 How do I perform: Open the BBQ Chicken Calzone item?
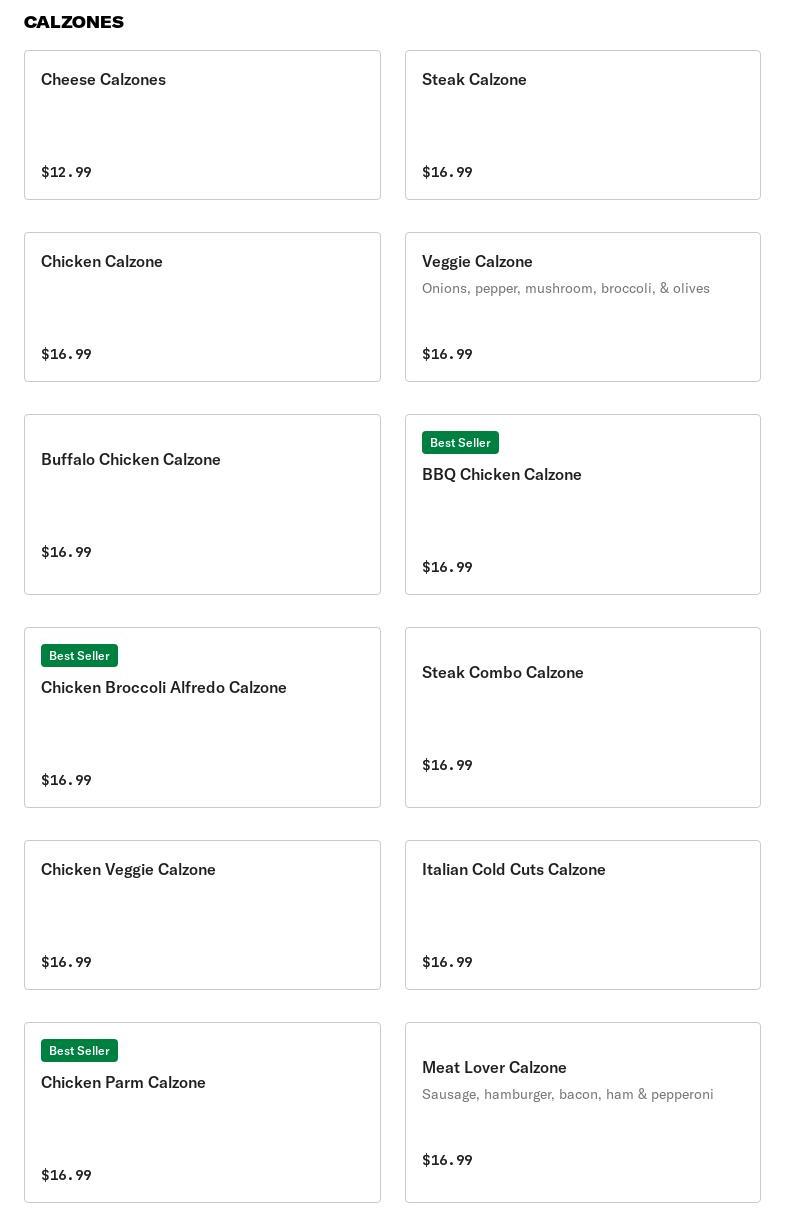[583, 505]
